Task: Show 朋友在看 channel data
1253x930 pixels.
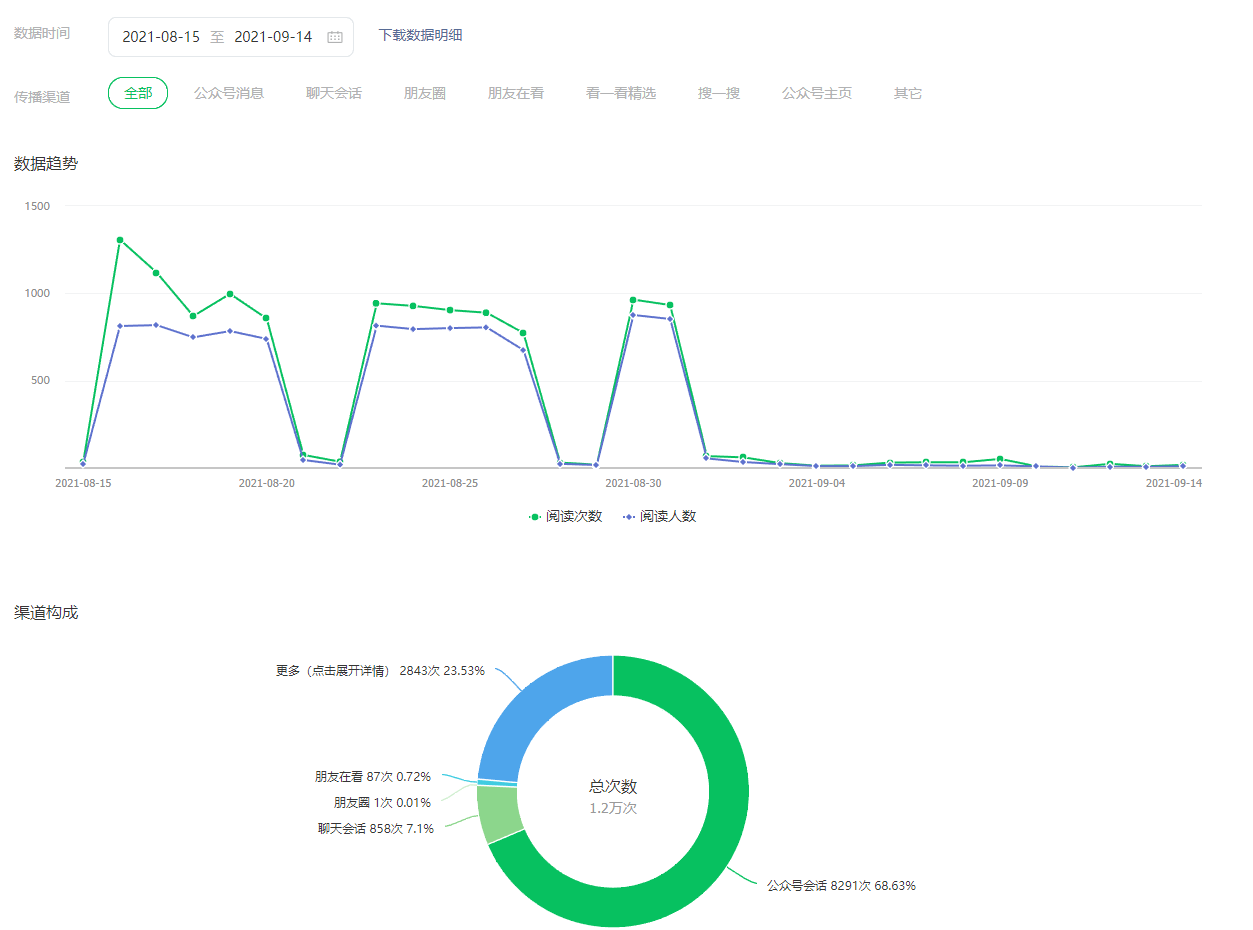Action: [516, 93]
